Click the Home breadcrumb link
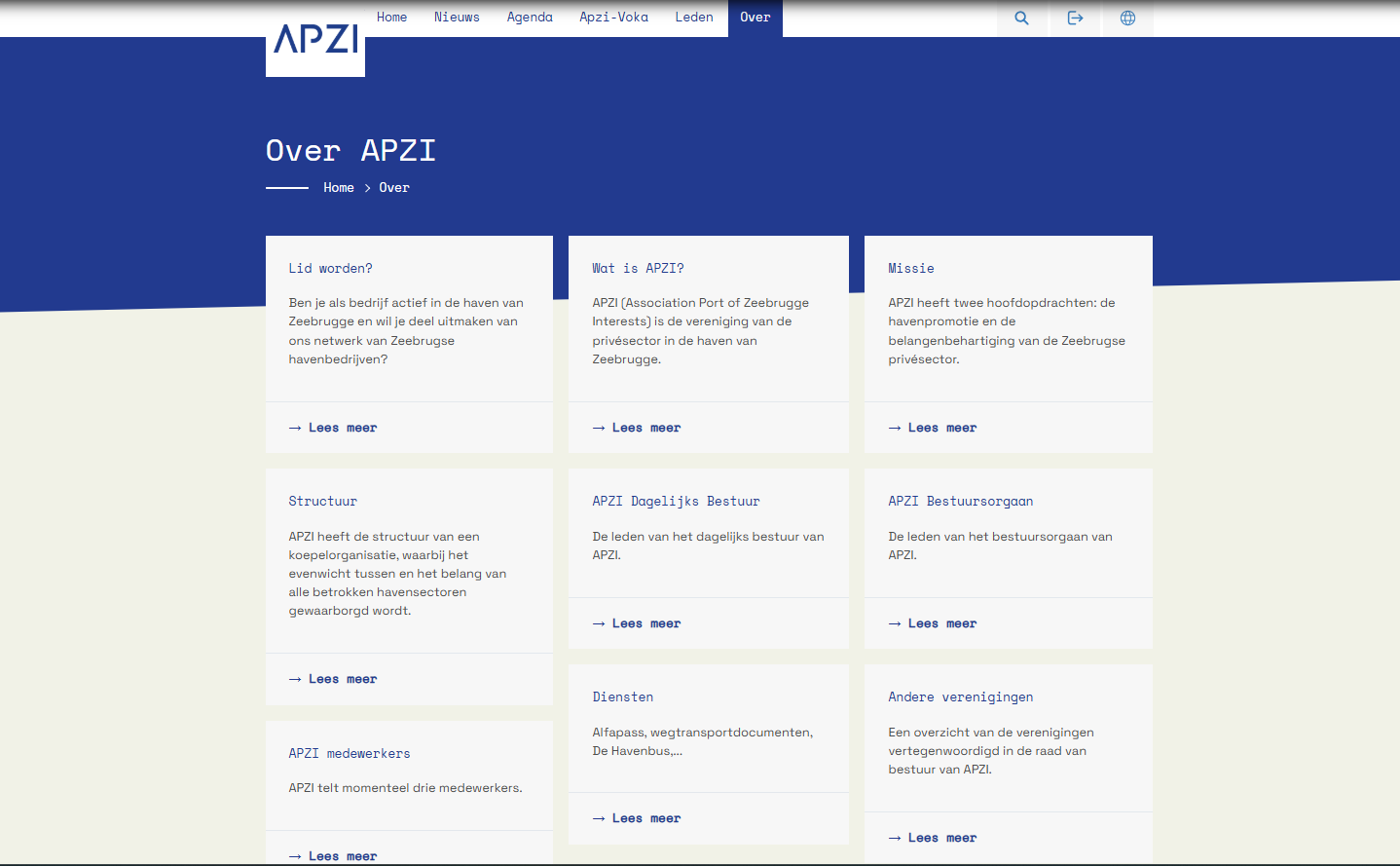1400x866 pixels. point(339,188)
